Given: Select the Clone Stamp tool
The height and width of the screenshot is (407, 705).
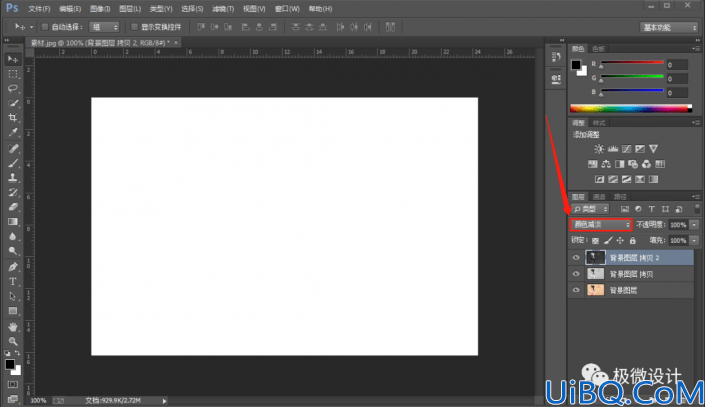Looking at the screenshot, I should [13, 178].
